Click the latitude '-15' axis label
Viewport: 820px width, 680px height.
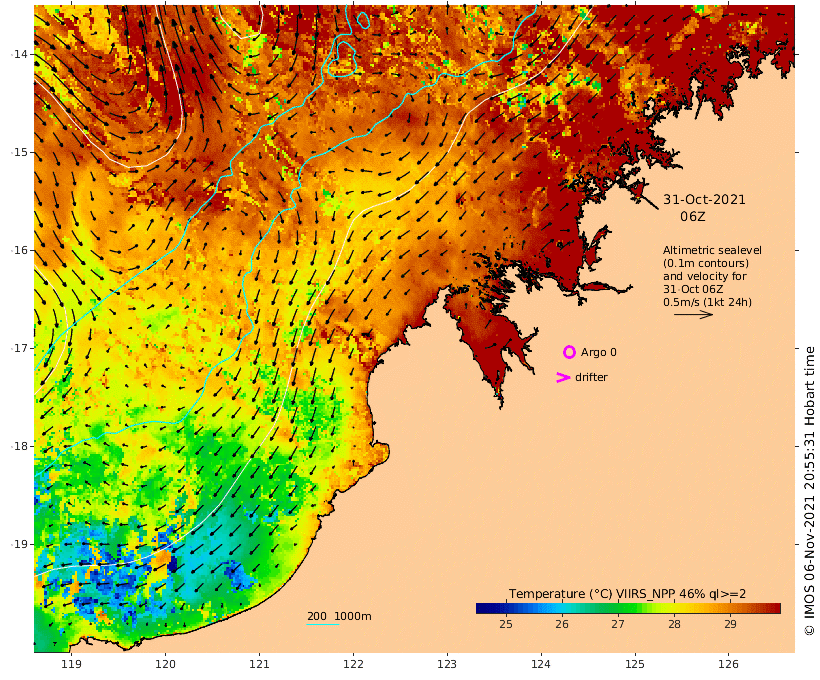tap(19, 153)
